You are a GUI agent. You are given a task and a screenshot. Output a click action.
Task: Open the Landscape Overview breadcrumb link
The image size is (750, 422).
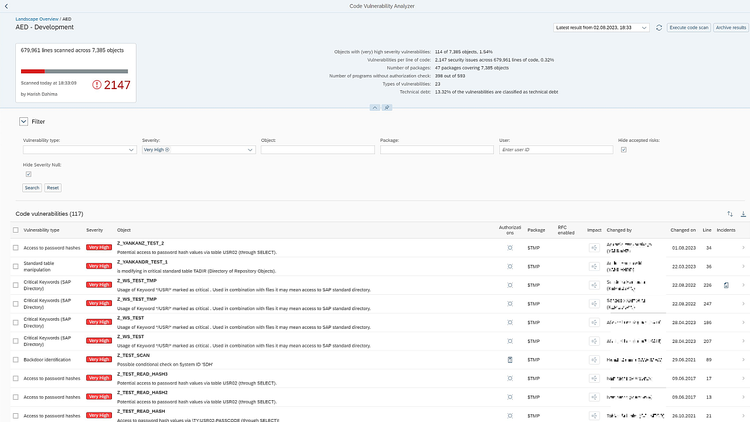click(x=37, y=19)
